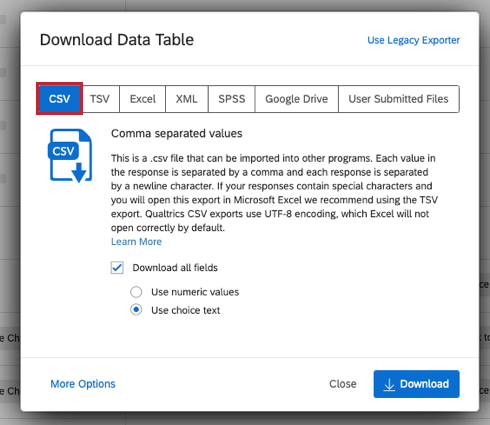Select Use choice text radio button
490x425 pixels.
pos(136,310)
